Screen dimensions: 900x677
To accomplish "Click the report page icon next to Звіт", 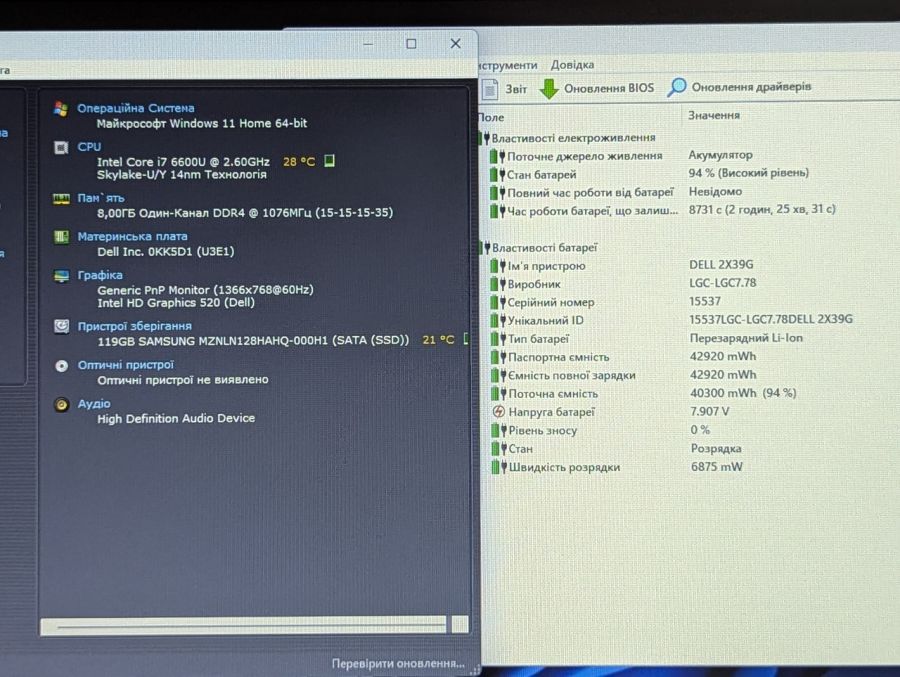I will [490, 90].
